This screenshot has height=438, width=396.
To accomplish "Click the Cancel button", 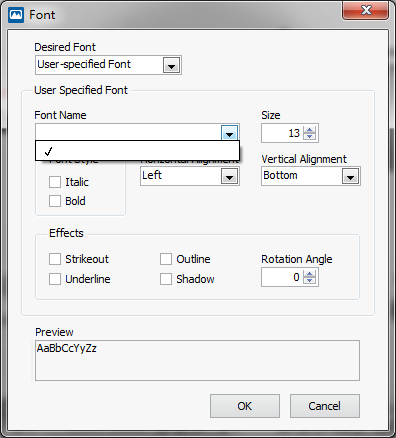I will [x=325, y=406].
